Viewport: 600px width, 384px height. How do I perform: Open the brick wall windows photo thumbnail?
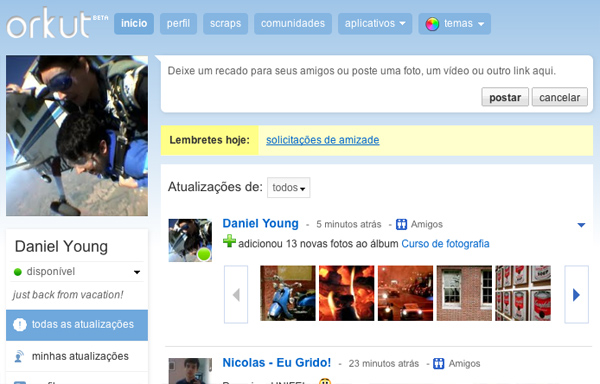pos(464,293)
